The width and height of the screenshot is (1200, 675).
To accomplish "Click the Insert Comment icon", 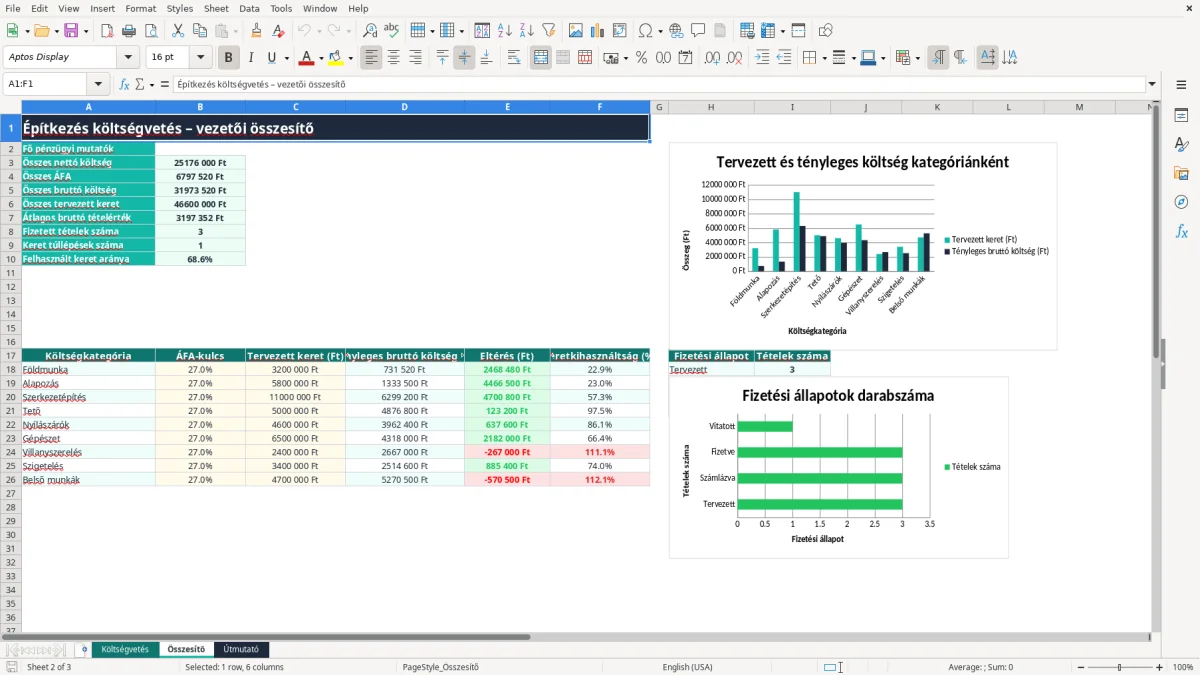I will pyautogui.click(x=698, y=31).
